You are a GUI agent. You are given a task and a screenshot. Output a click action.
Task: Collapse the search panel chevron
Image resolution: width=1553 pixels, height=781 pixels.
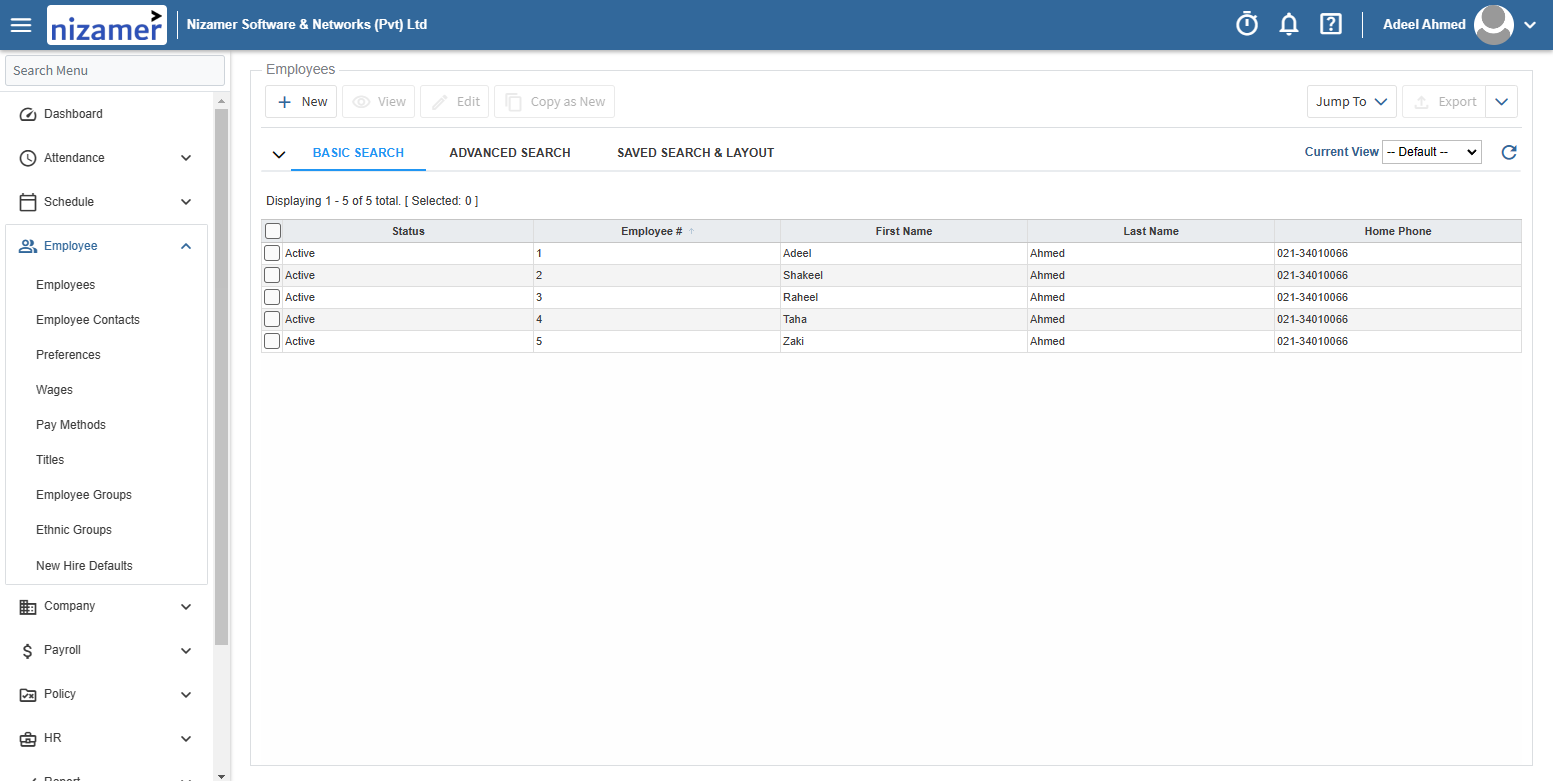(x=279, y=154)
